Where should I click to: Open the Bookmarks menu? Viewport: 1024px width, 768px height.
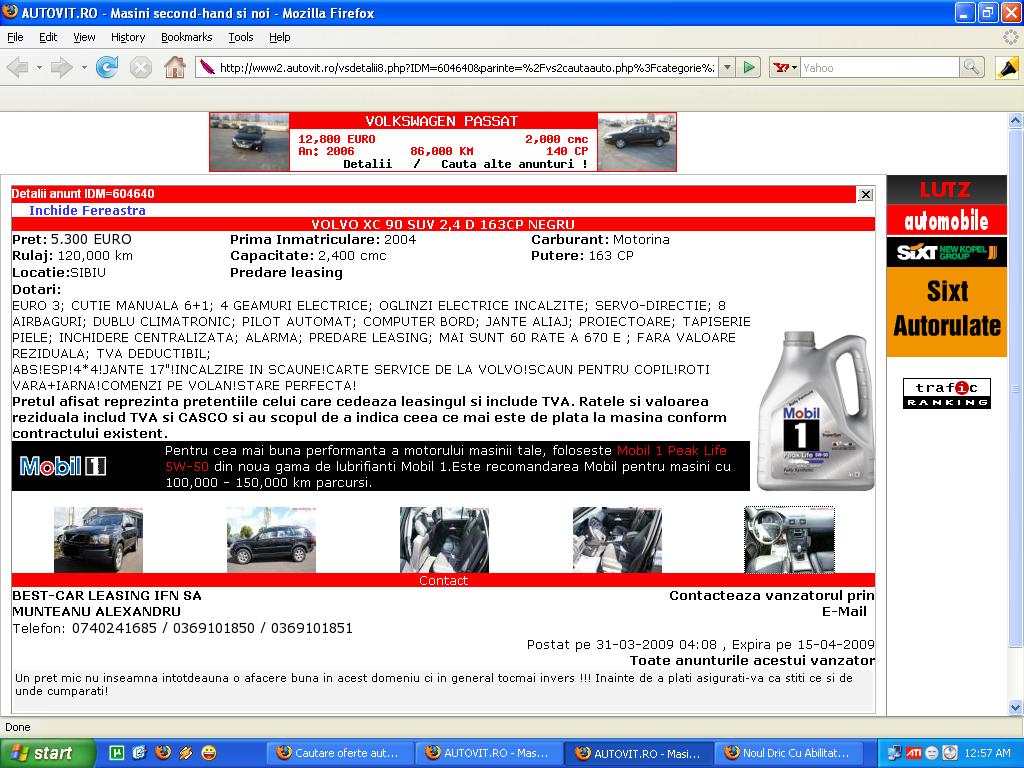pyautogui.click(x=186, y=37)
